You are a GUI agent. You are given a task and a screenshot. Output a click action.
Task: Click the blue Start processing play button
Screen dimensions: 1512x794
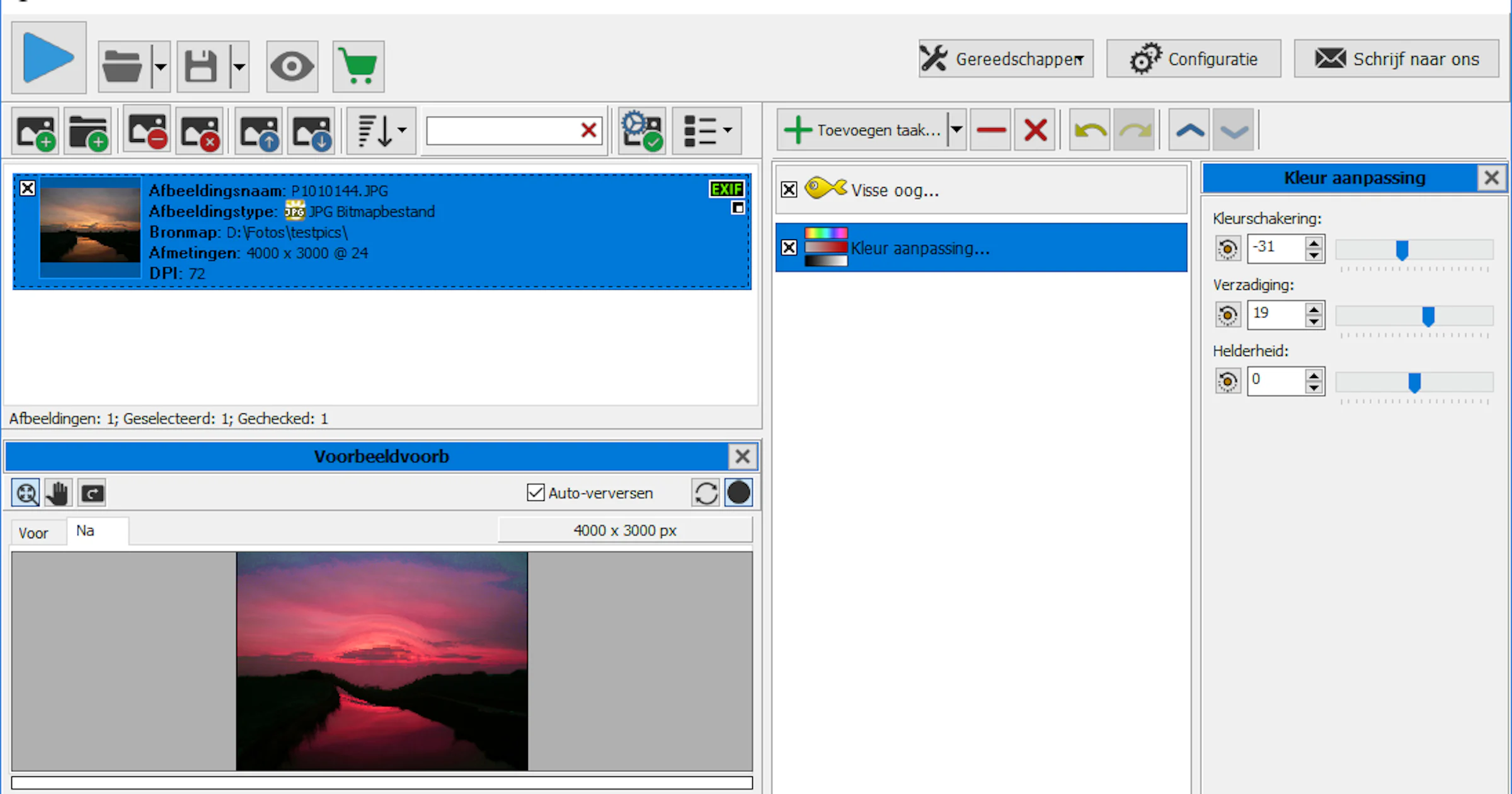tap(49, 58)
